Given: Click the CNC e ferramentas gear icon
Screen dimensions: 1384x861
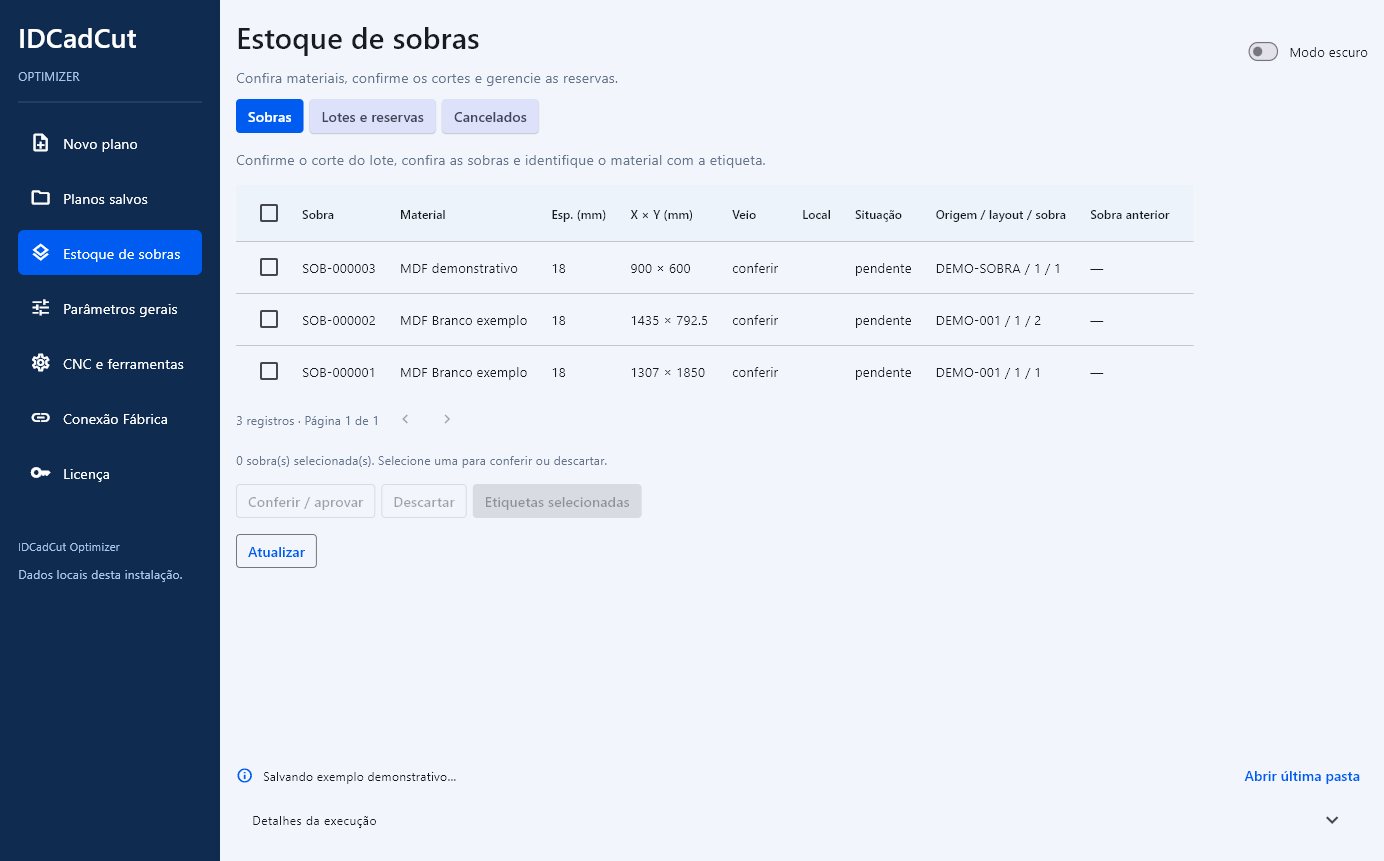Looking at the screenshot, I should coord(40,363).
